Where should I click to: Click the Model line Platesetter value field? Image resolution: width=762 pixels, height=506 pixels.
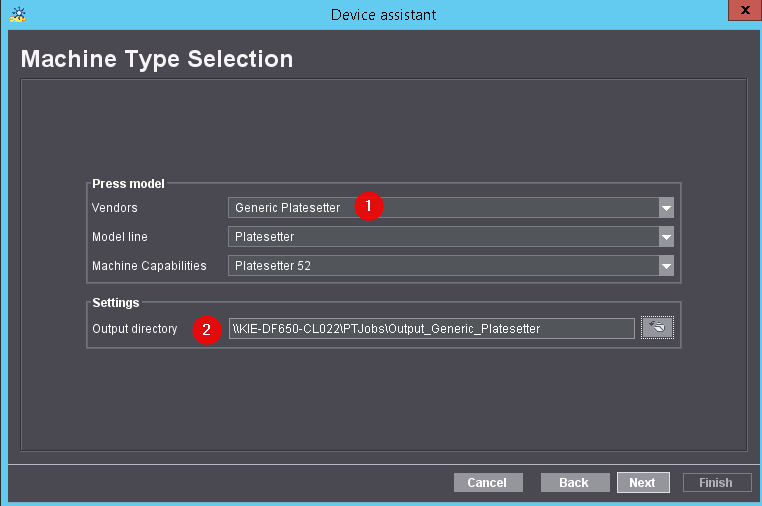[440, 237]
